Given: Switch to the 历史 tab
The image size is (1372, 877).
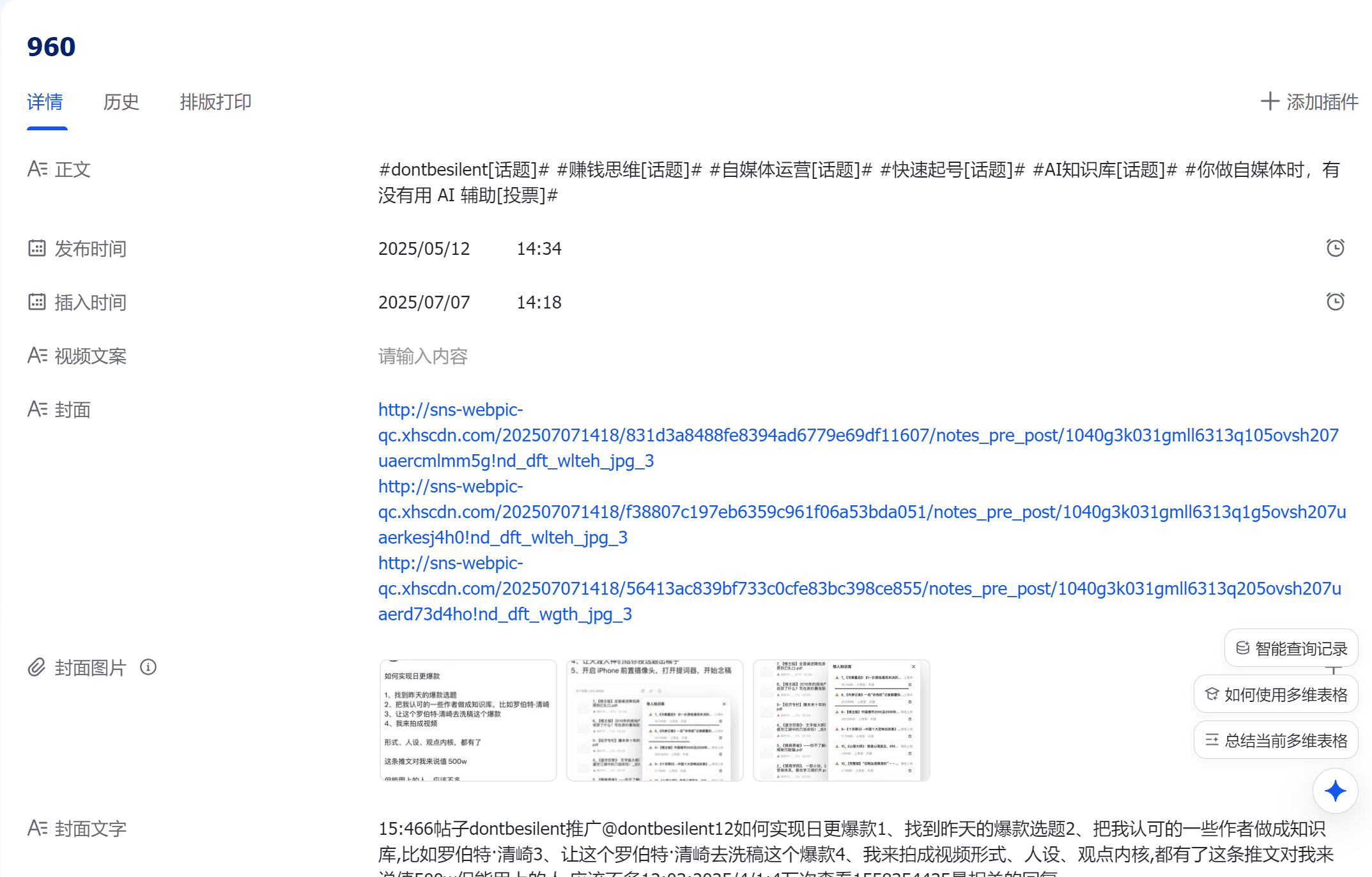Looking at the screenshot, I should pyautogui.click(x=121, y=102).
